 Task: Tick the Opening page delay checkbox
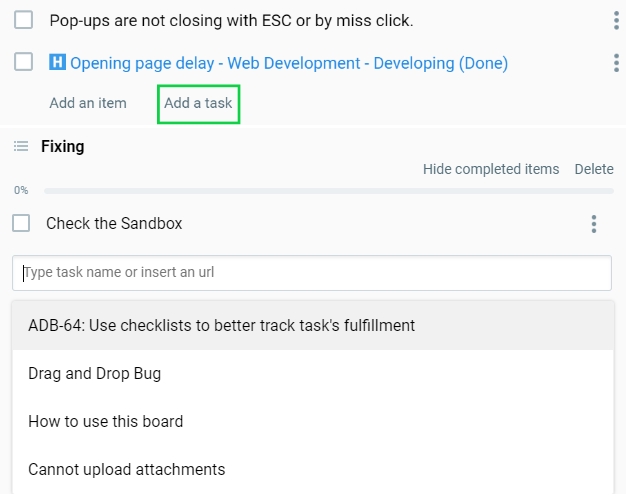pos(24,63)
